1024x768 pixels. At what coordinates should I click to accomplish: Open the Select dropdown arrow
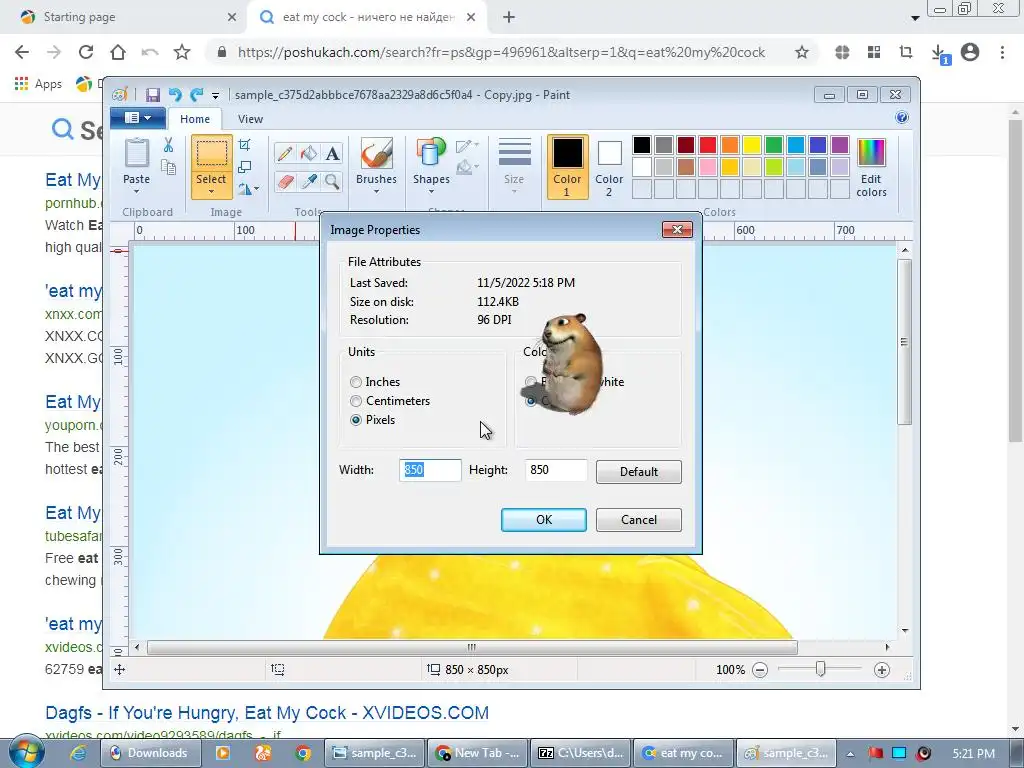click(x=211, y=191)
